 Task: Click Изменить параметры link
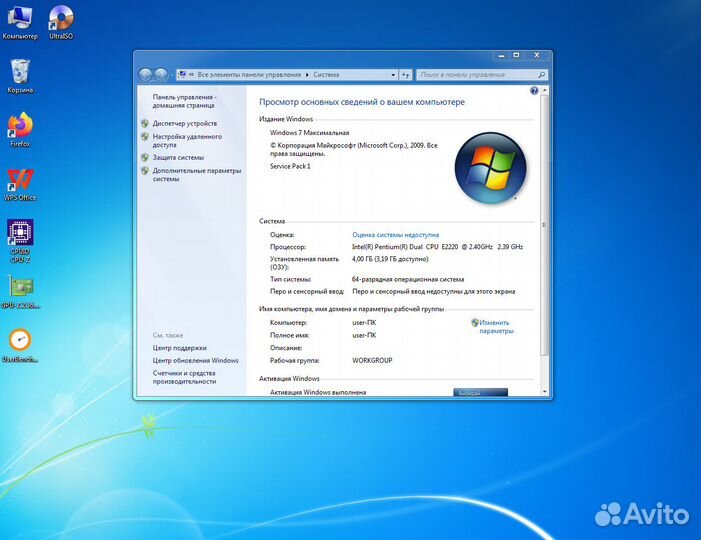496,327
